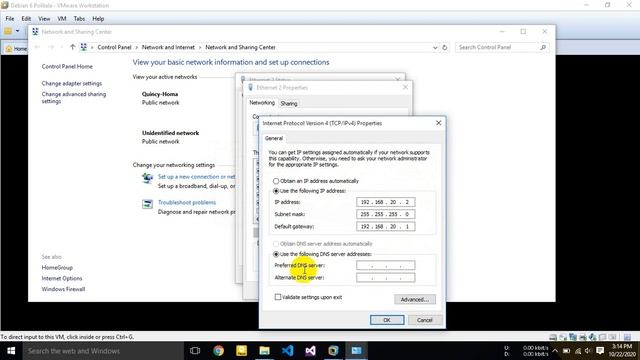This screenshot has width=640, height=360.
Task: Open the General tab in IPv4 properties
Action: point(274,138)
